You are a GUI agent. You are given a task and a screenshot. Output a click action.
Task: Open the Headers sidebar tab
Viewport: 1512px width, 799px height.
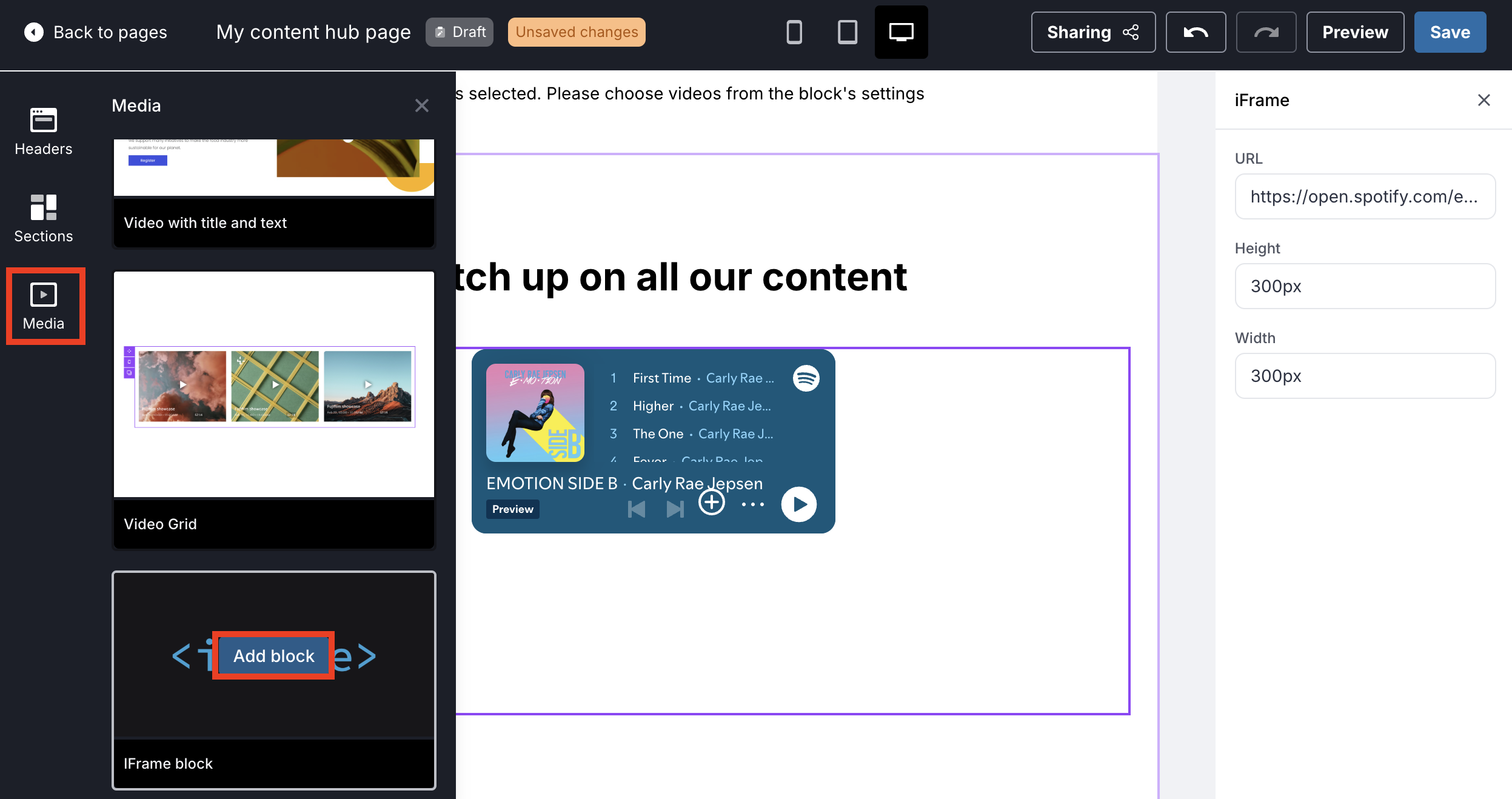tap(44, 132)
